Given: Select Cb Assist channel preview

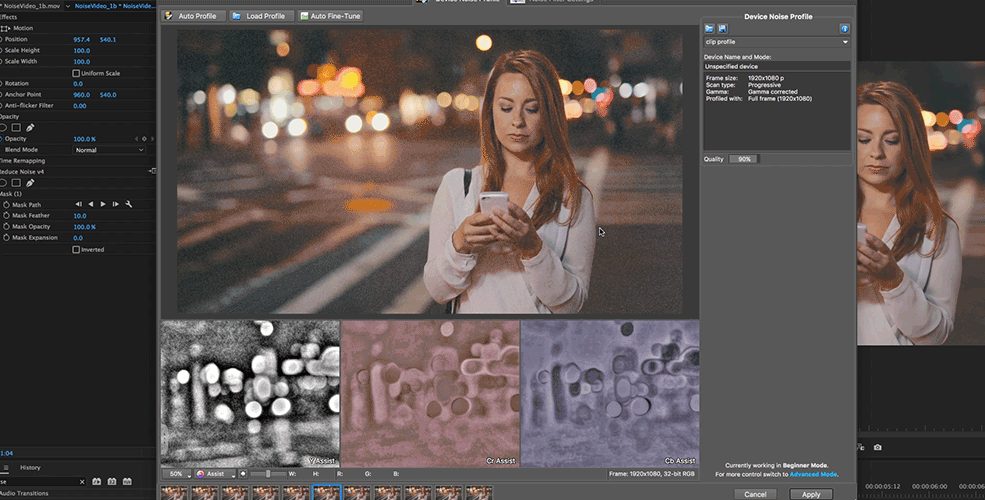Looking at the screenshot, I should [610, 394].
